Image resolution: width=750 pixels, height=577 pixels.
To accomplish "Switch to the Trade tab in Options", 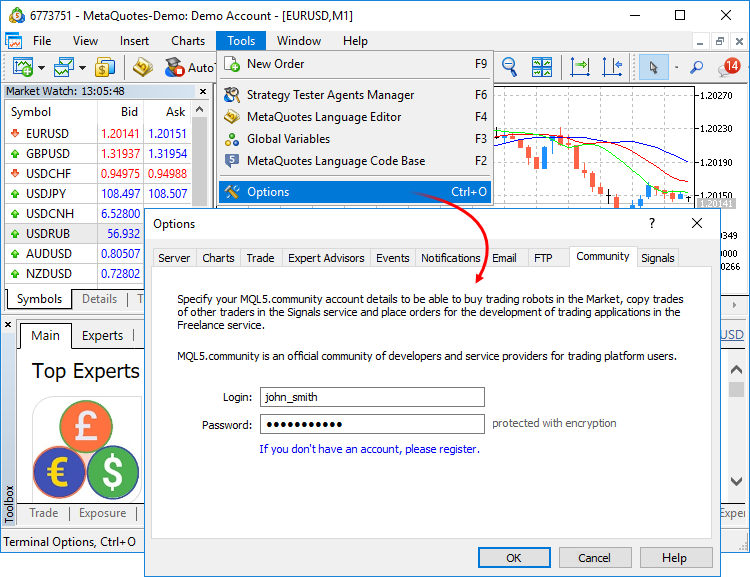I will pyautogui.click(x=260, y=258).
